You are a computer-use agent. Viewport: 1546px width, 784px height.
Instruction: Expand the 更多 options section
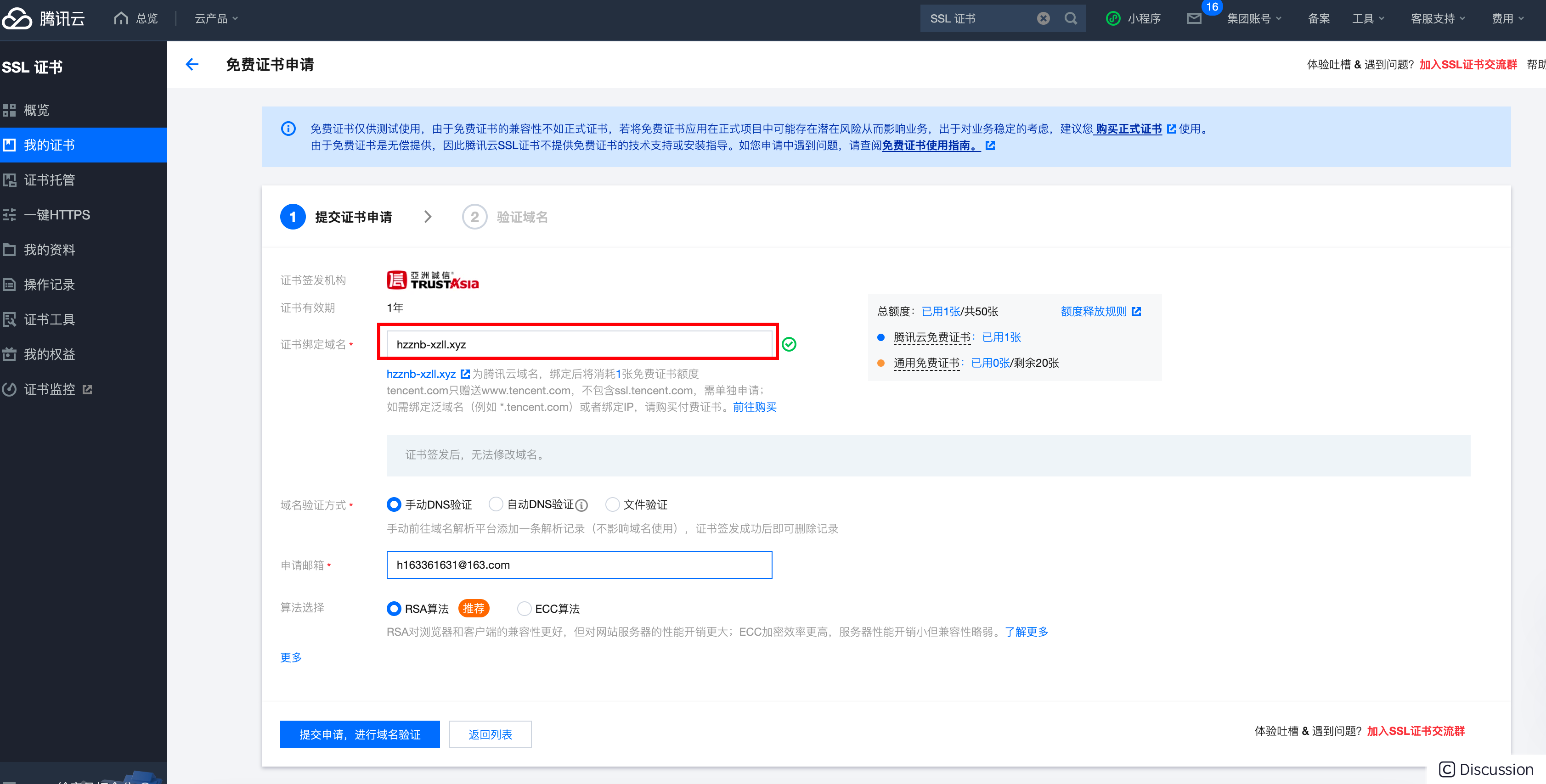pyautogui.click(x=291, y=657)
